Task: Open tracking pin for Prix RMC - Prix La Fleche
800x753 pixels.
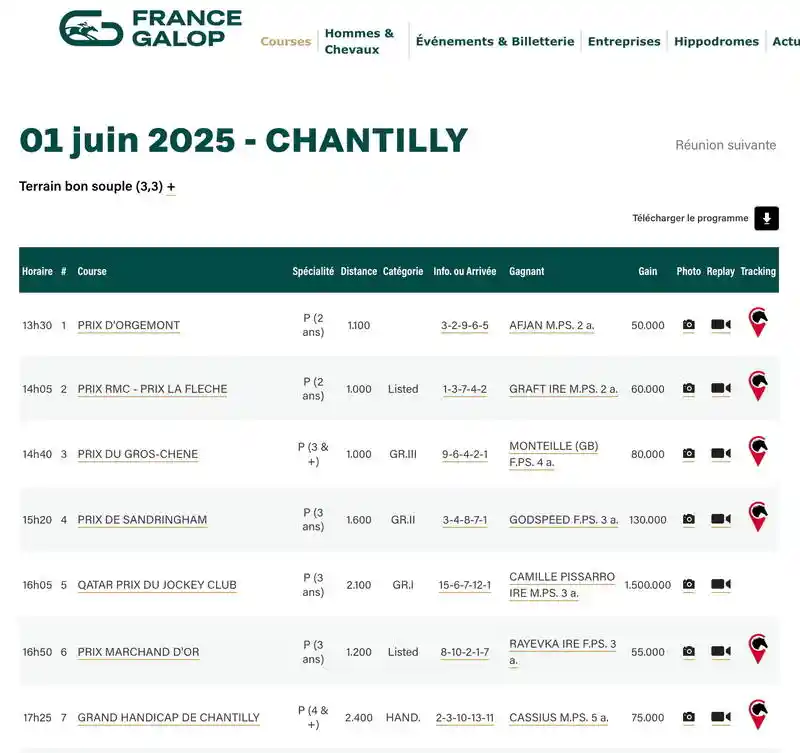Action: (x=758, y=386)
